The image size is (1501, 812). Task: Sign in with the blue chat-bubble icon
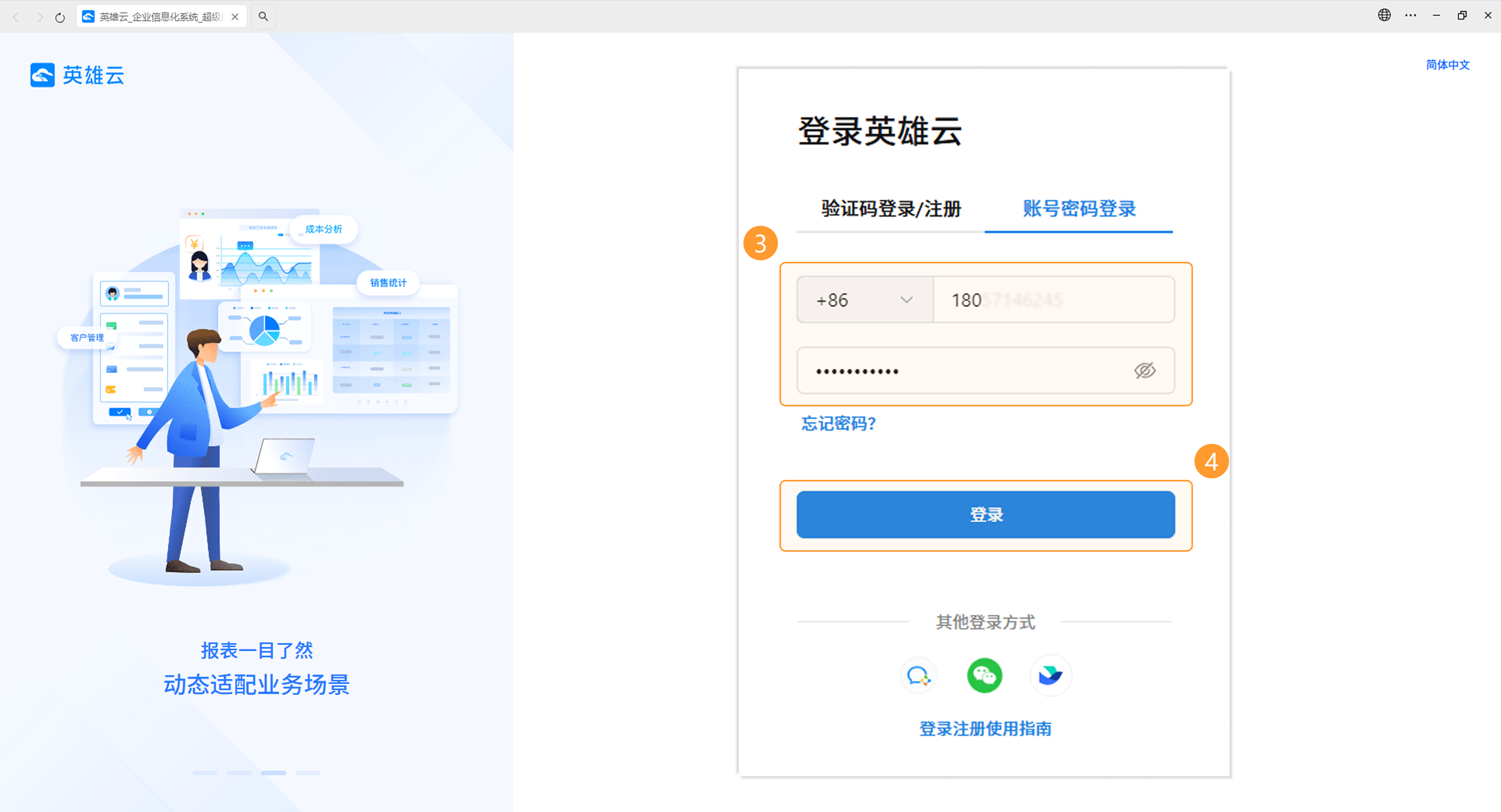pyautogui.click(x=918, y=676)
